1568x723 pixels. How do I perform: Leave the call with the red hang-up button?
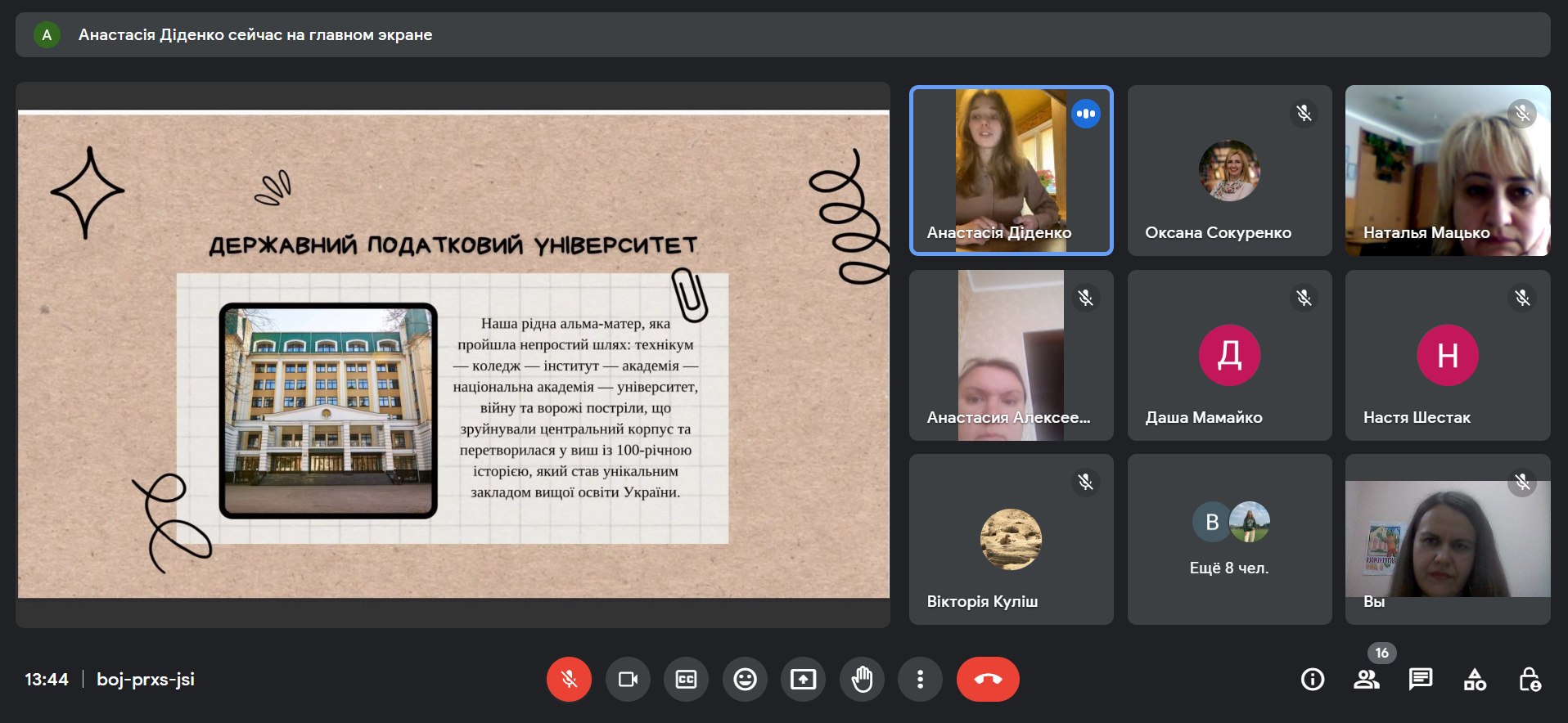pos(988,679)
